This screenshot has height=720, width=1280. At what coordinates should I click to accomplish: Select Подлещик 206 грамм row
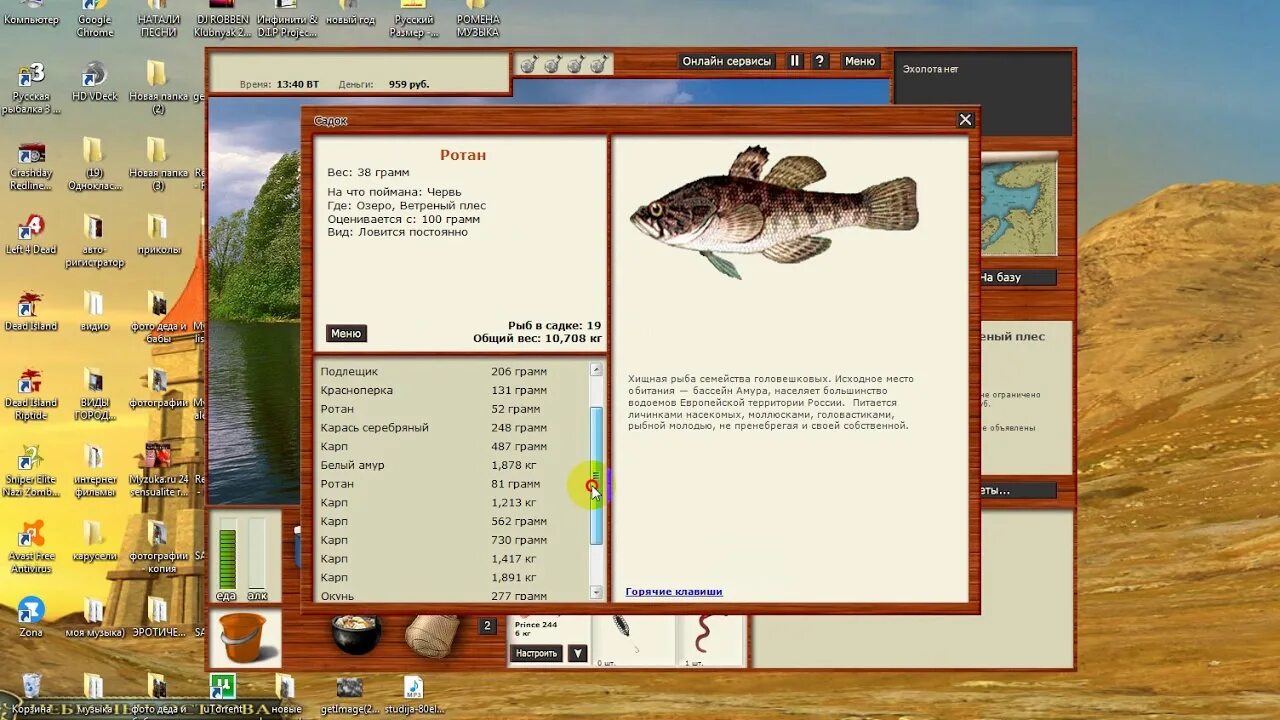click(453, 371)
